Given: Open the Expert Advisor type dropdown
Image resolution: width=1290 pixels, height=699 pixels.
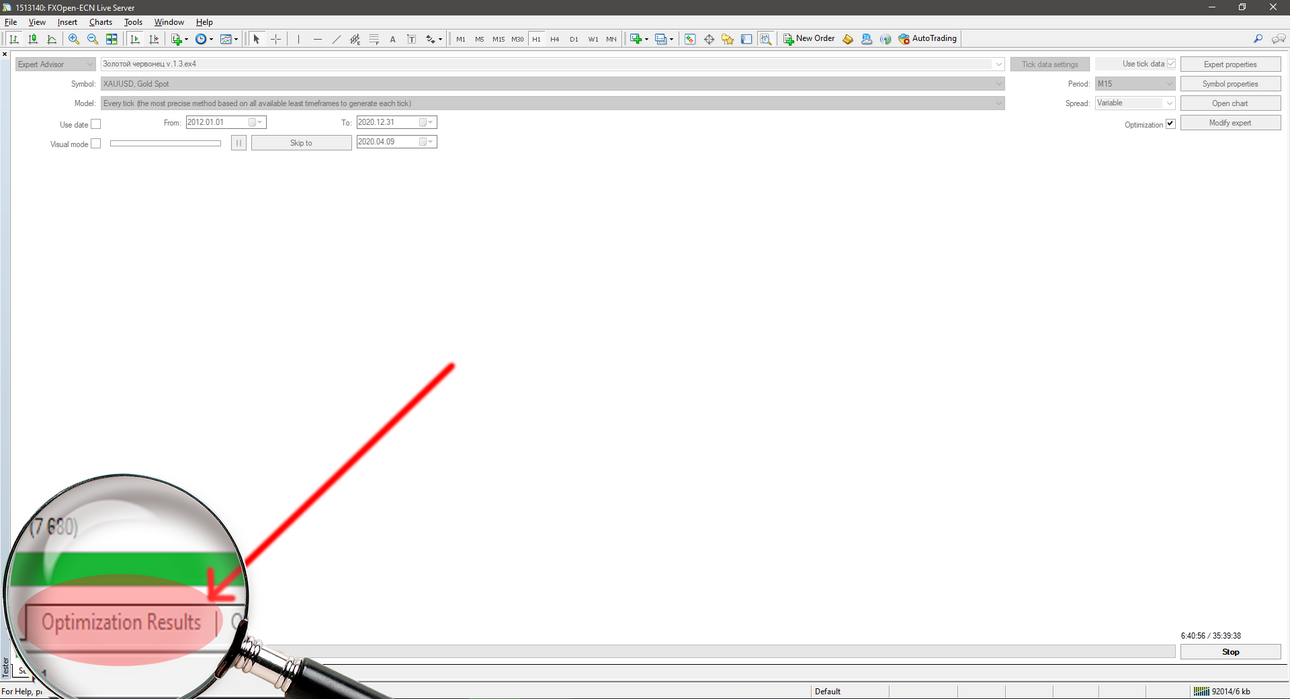Looking at the screenshot, I should (55, 64).
